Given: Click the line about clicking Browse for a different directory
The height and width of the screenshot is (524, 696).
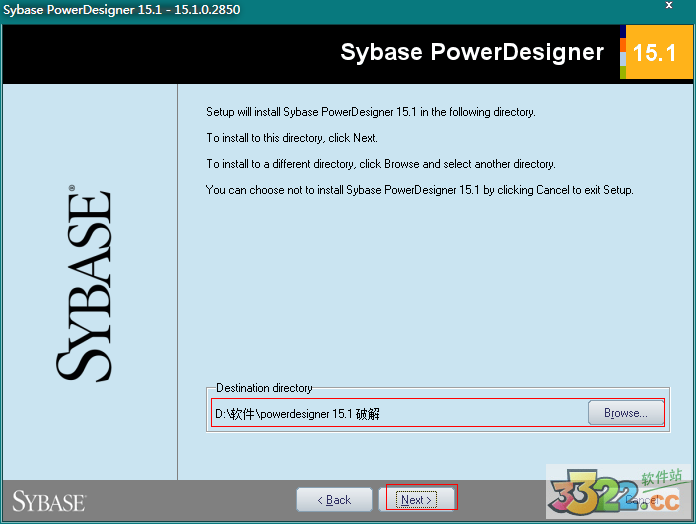Looking at the screenshot, I should click(x=380, y=164).
